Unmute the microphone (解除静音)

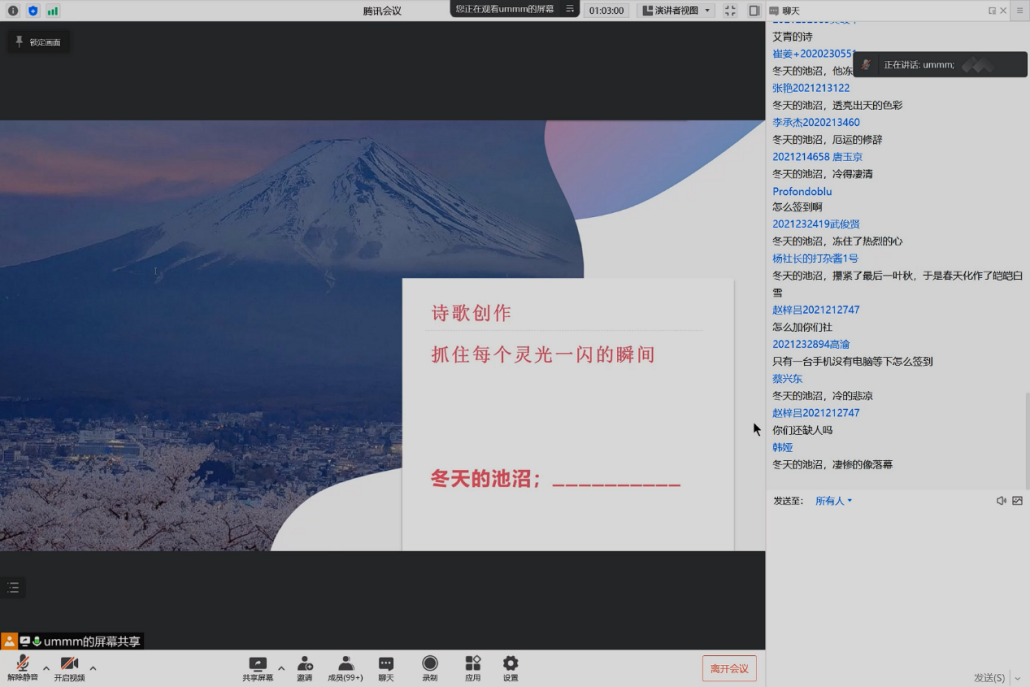coord(22,667)
